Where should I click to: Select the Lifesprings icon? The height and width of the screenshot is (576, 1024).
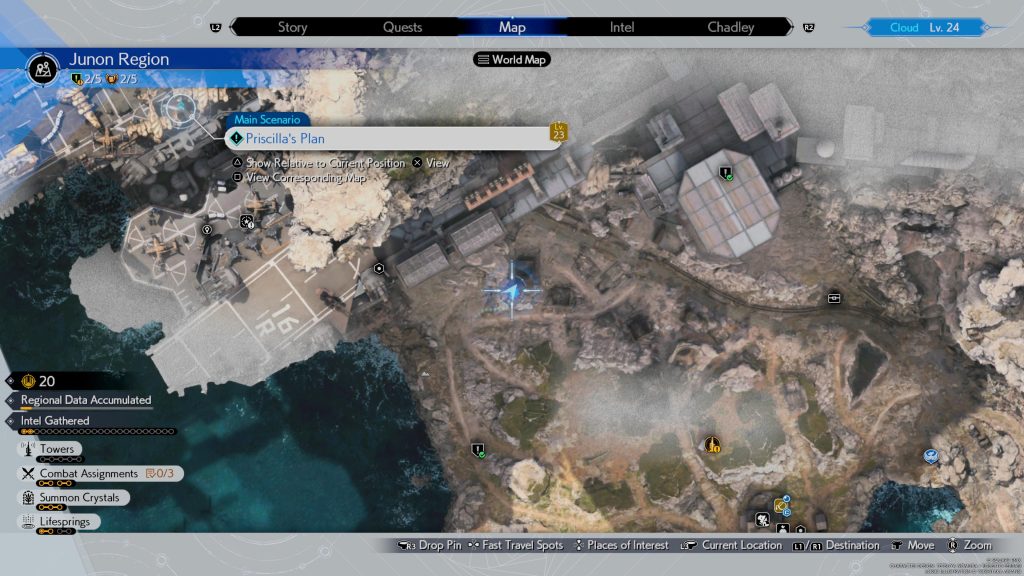tap(27, 522)
